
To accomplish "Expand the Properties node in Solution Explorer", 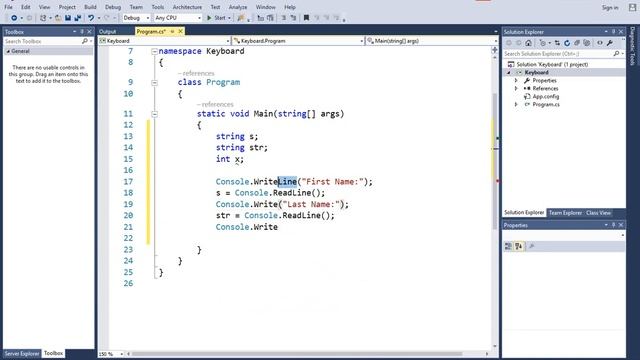I will tap(516, 80).
